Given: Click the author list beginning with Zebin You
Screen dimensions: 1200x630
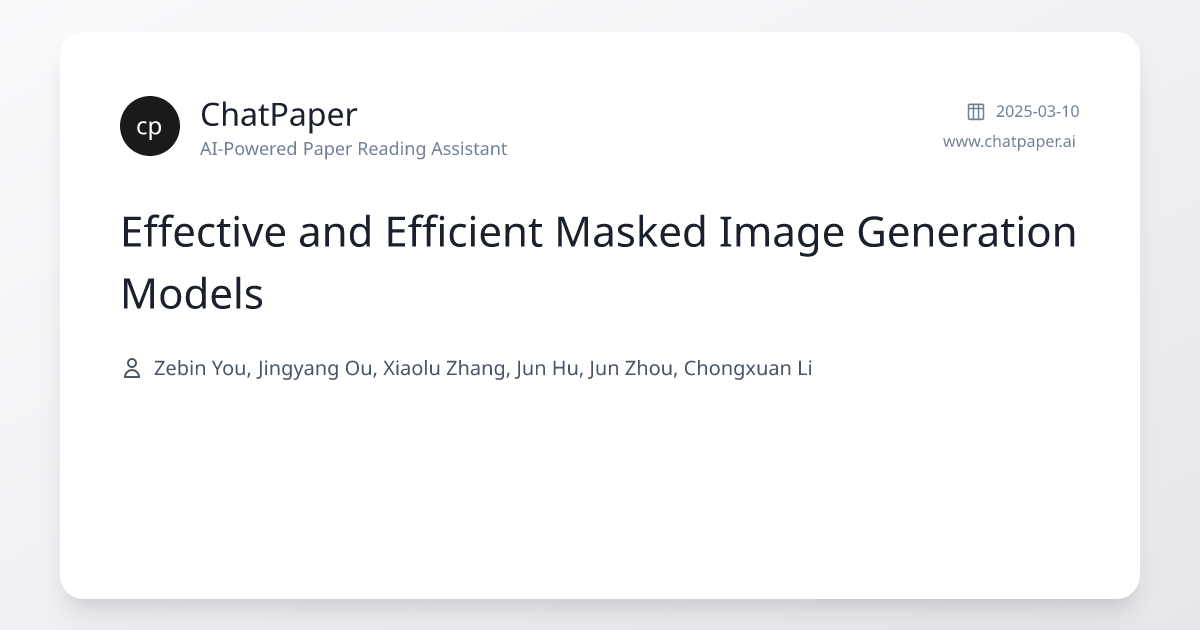Looking at the screenshot, I should [483, 368].
